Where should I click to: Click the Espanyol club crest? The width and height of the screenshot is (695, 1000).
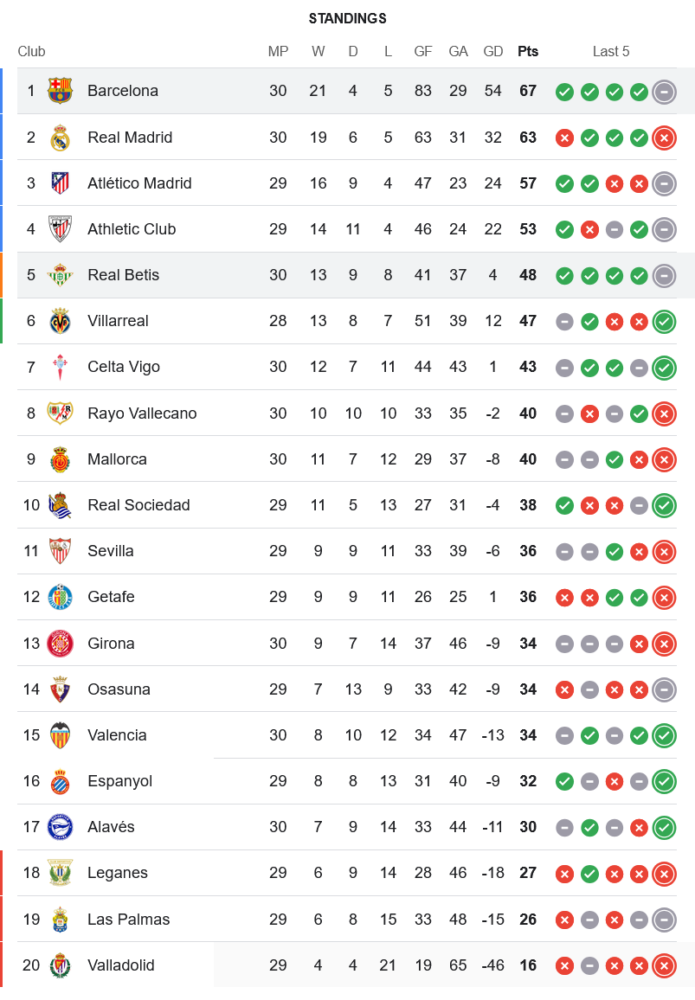60,781
